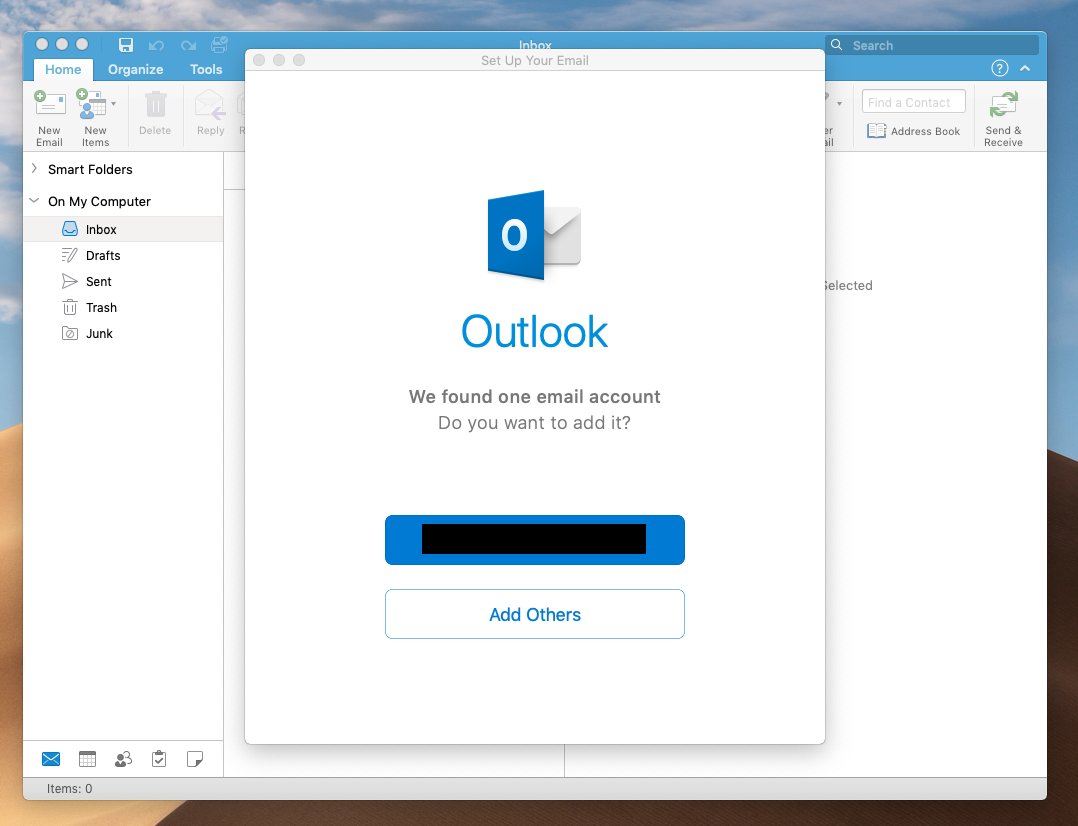1078x826 pixels.
Task: Click the Undo arrow in the title bar
Action: tap(157, 46)
